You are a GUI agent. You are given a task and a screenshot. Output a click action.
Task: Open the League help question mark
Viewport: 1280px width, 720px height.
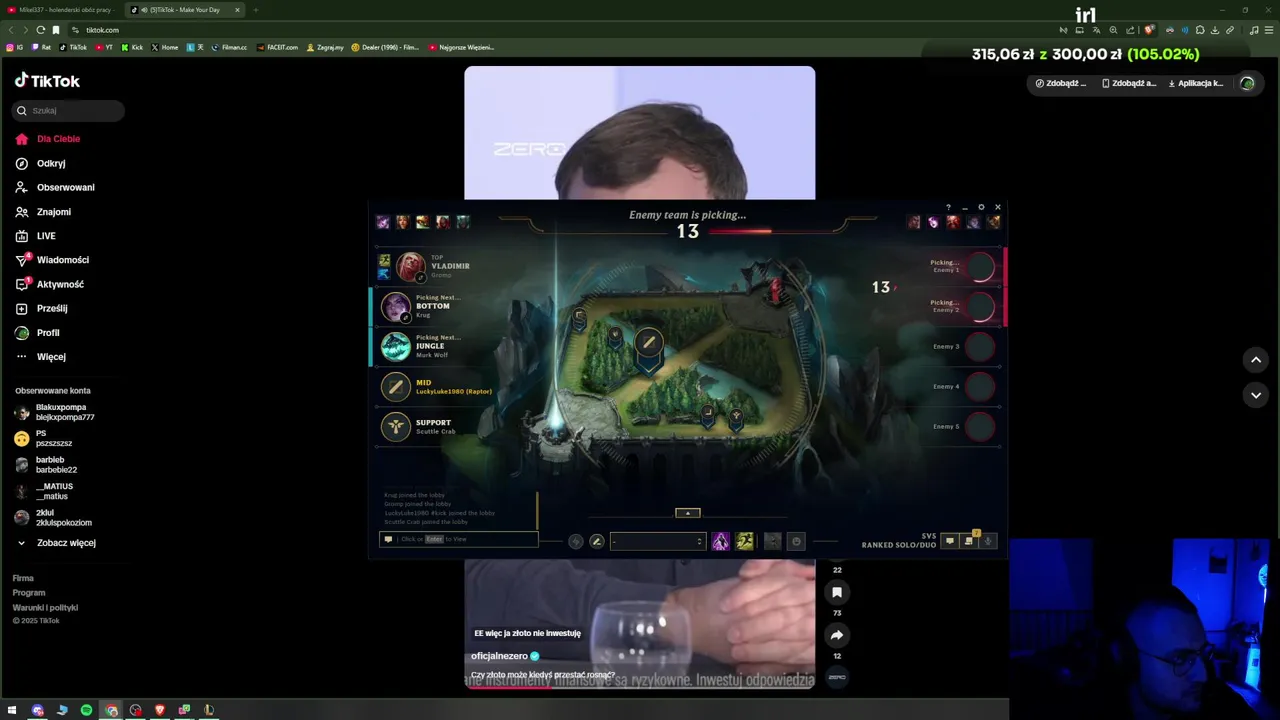click(x=948, y=207)
